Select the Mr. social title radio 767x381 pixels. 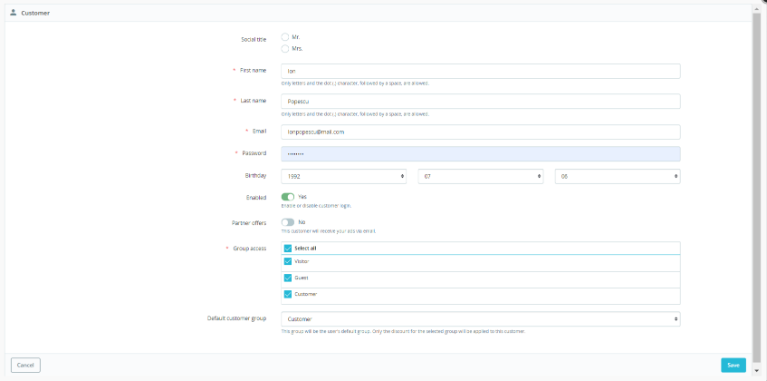[285, 37]
